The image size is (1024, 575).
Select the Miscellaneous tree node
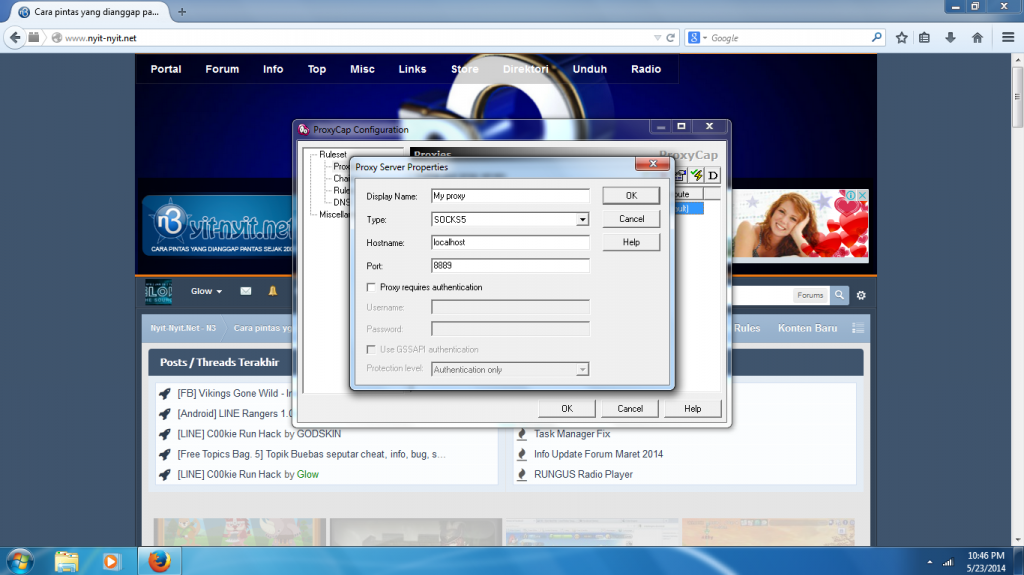tap(334, 214)
